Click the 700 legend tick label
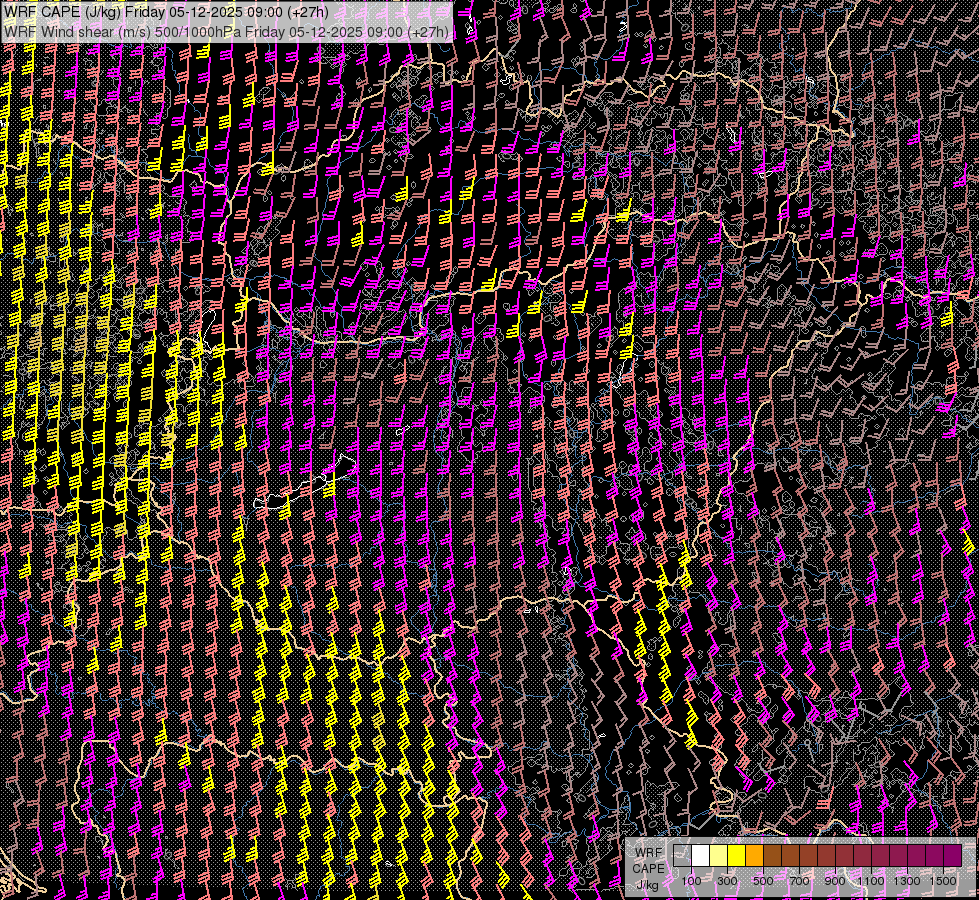The image size is (979, 900). (x=799, y=881)
